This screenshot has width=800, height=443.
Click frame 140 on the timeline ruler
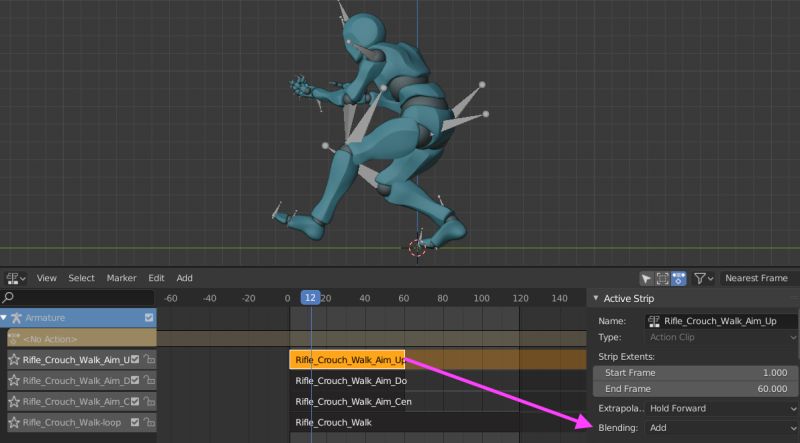coord(559,298)
